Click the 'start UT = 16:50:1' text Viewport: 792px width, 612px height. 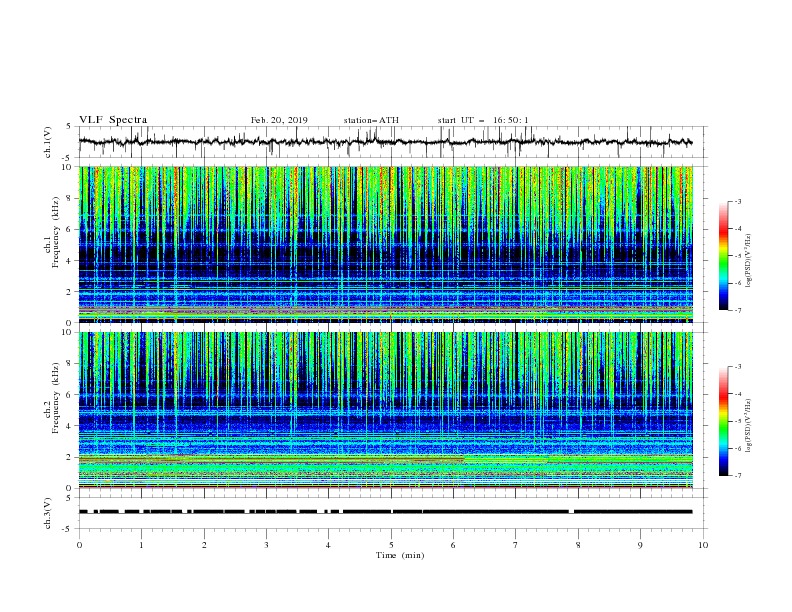click(483, 120)
